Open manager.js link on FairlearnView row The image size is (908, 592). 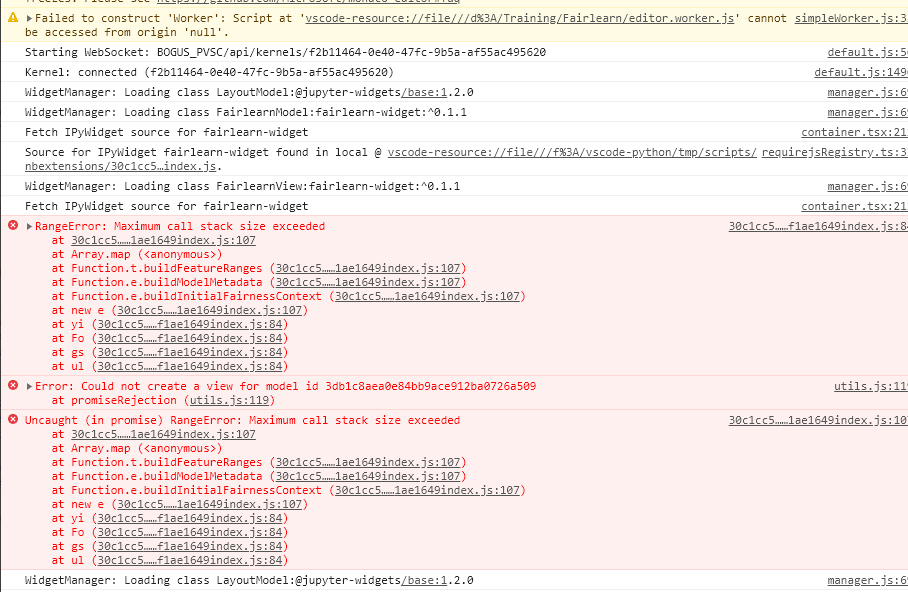coord(867,187)
